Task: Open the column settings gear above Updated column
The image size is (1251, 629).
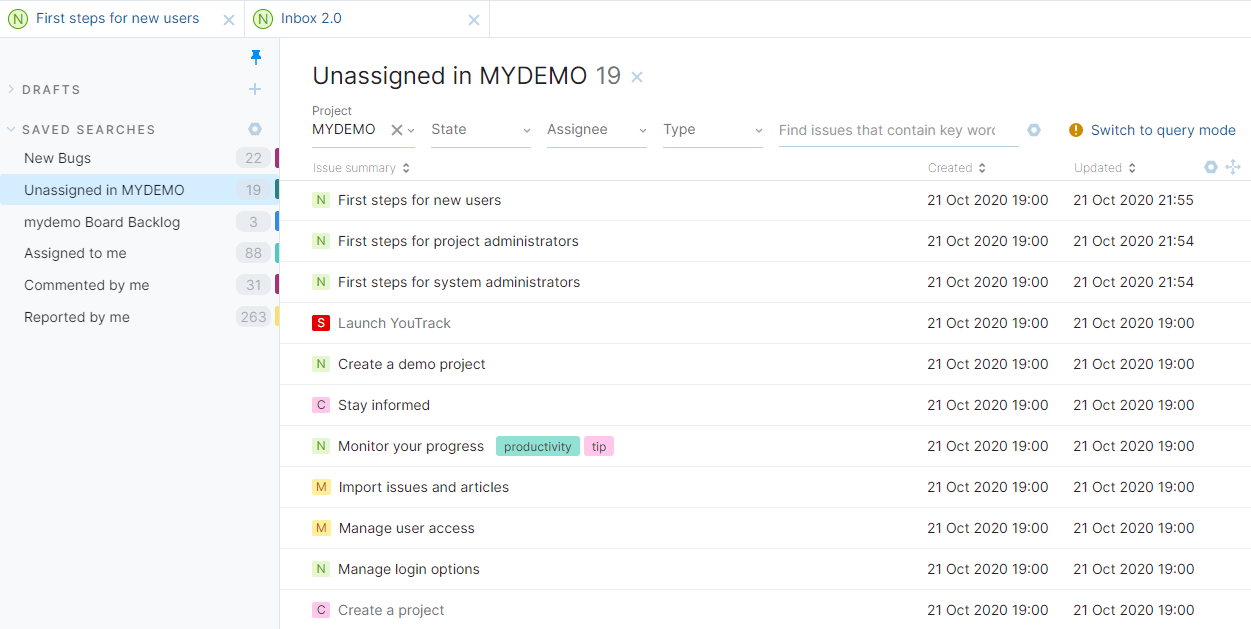Action: point(1211,167)
